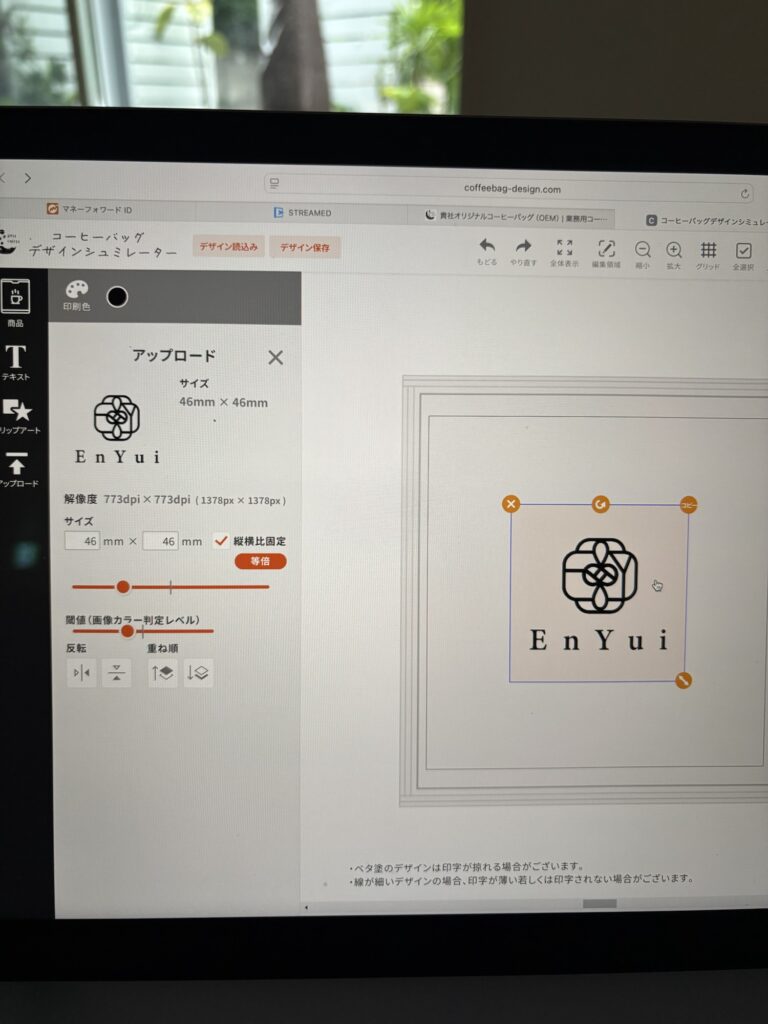Zoom in with the 拡大 magnifier icon
The width and height of the screenshot is (768, 1024).
click(674, 250)
